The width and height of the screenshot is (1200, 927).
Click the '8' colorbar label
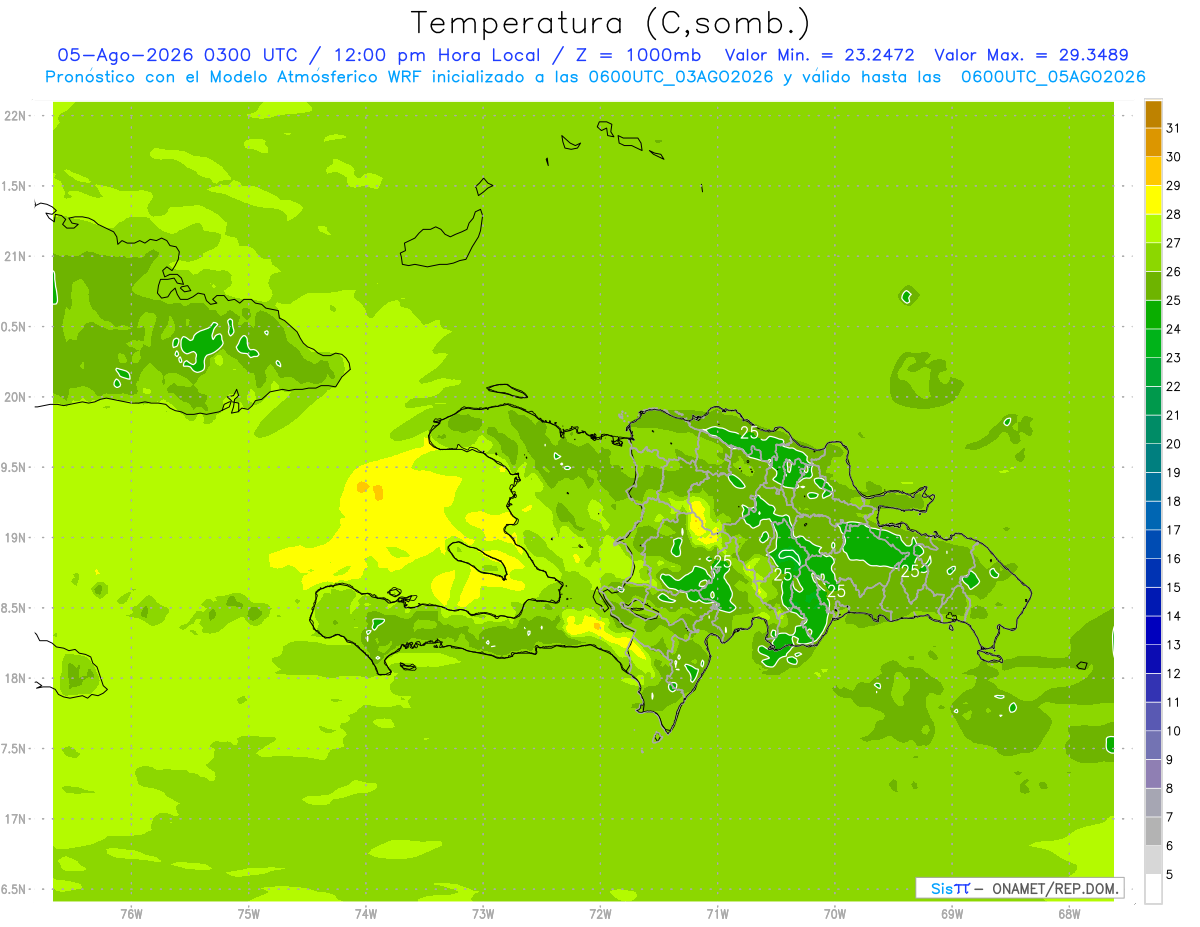click(x=1170, y=789)
